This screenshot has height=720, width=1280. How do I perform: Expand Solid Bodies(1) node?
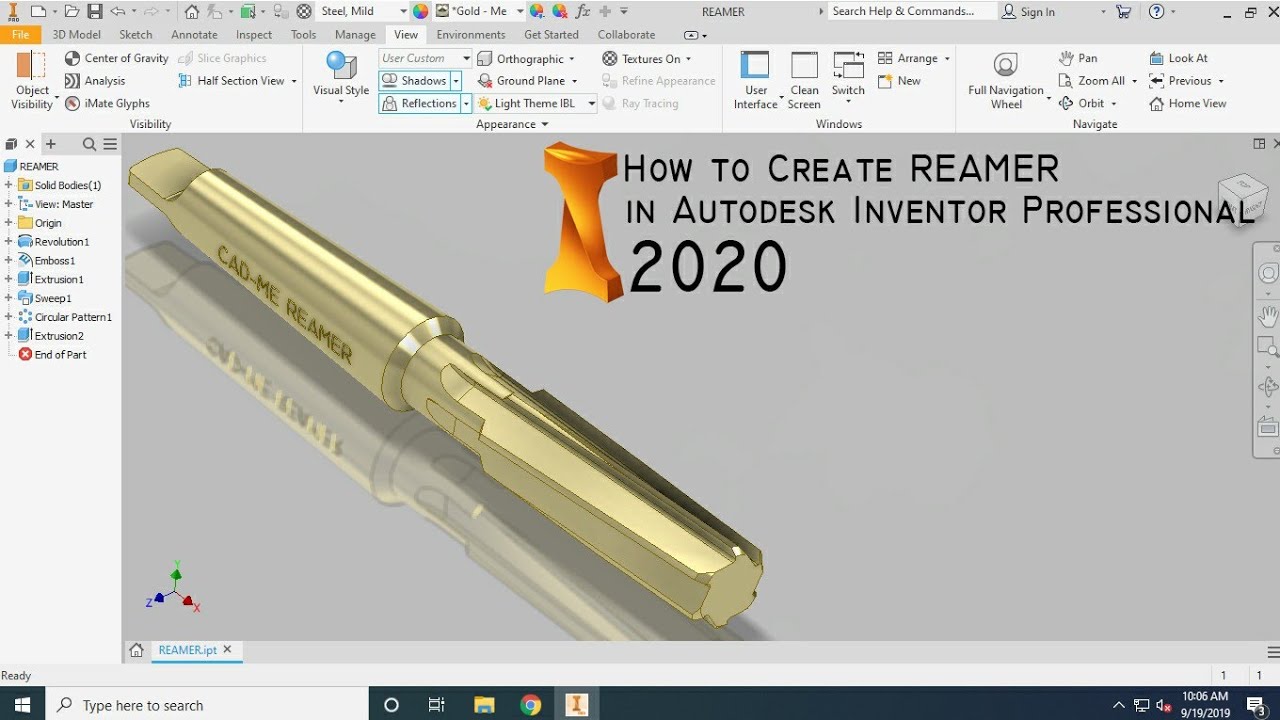click(9, 185)
